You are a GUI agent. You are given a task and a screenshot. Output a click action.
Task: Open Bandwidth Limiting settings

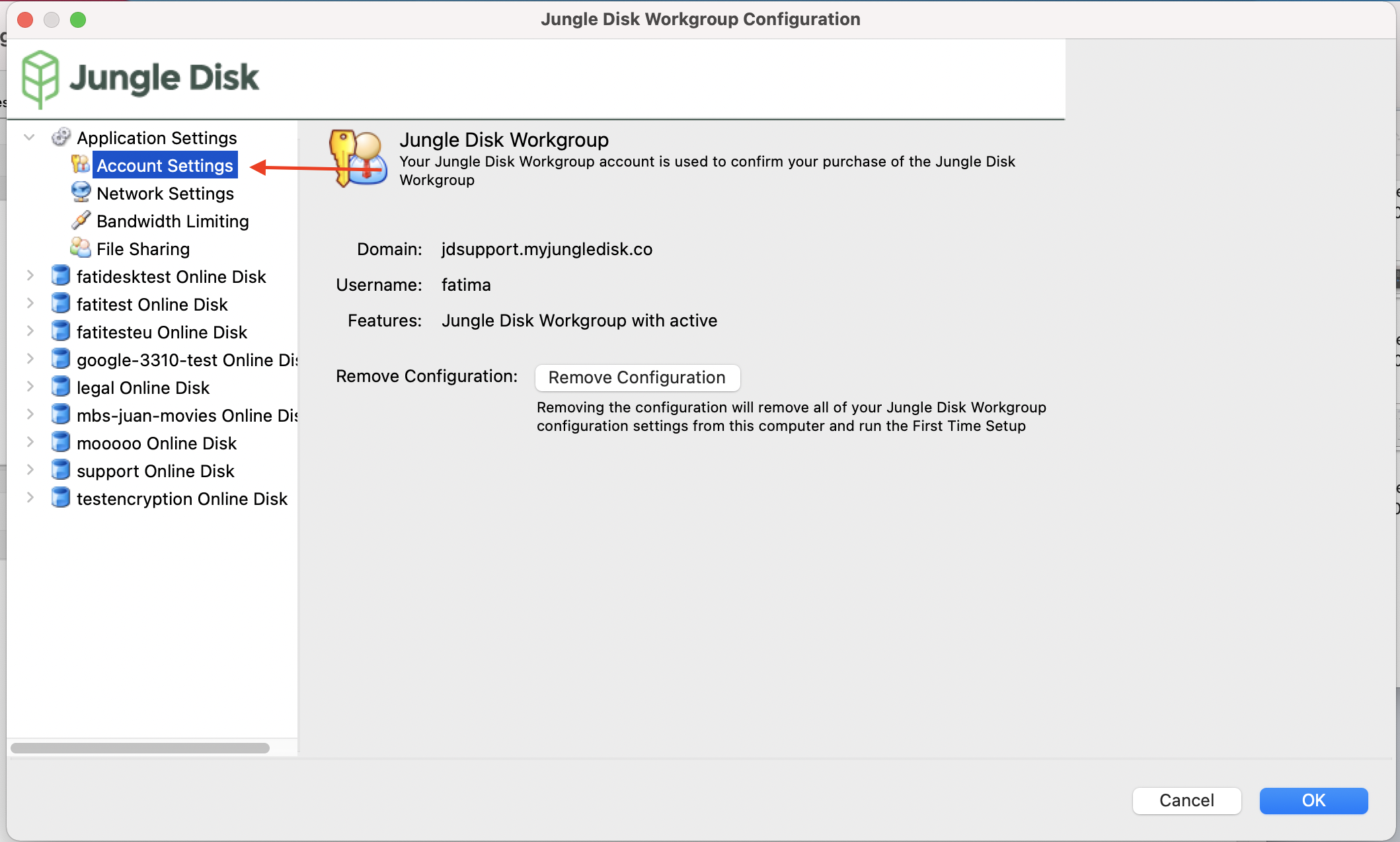173,221
